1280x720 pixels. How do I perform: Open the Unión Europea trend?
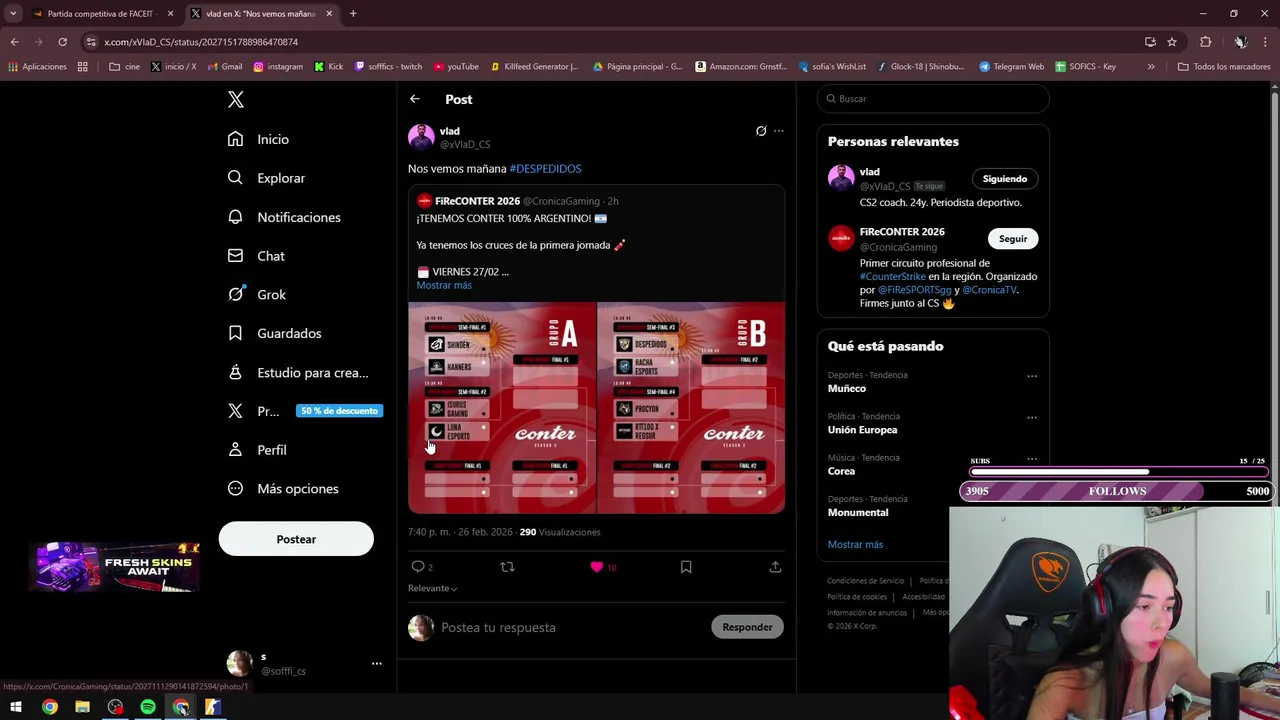pos(862,430)
